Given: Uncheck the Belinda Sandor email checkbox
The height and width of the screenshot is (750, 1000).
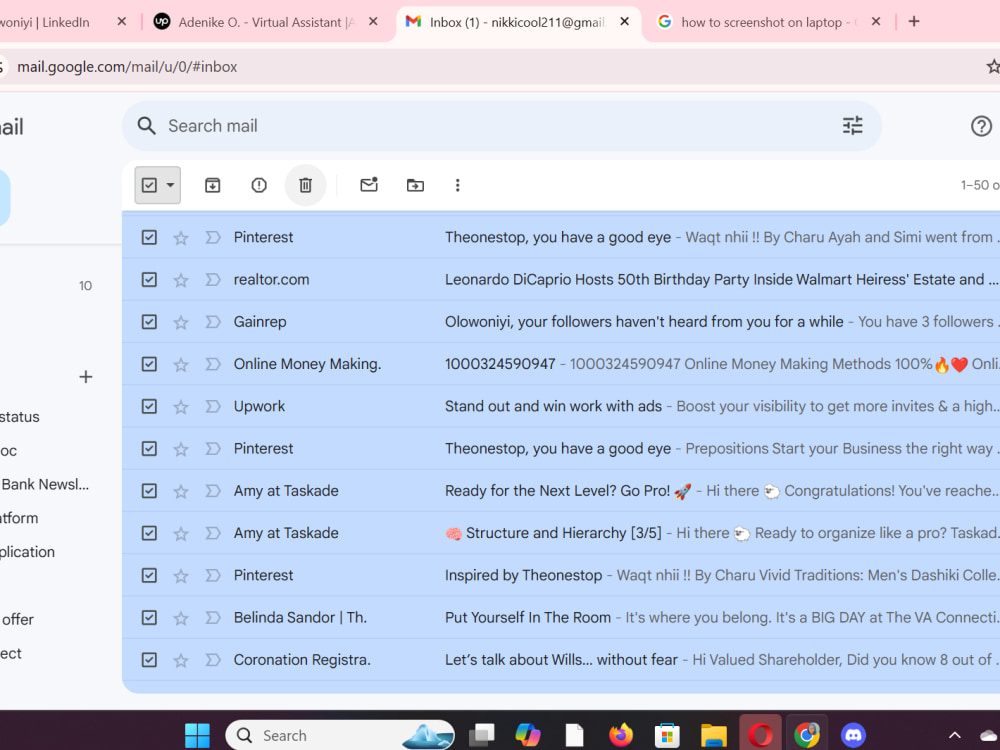Looking at the screenshot, I should (149, 617).
